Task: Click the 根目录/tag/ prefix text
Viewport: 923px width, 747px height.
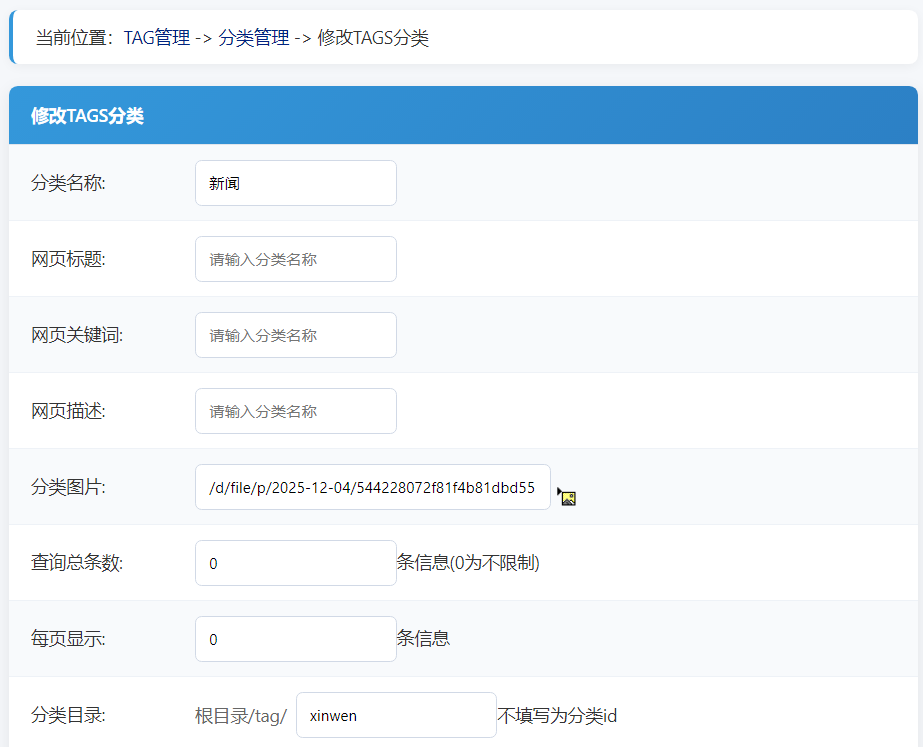Action: pyautogui.click(x=242, y=714)
